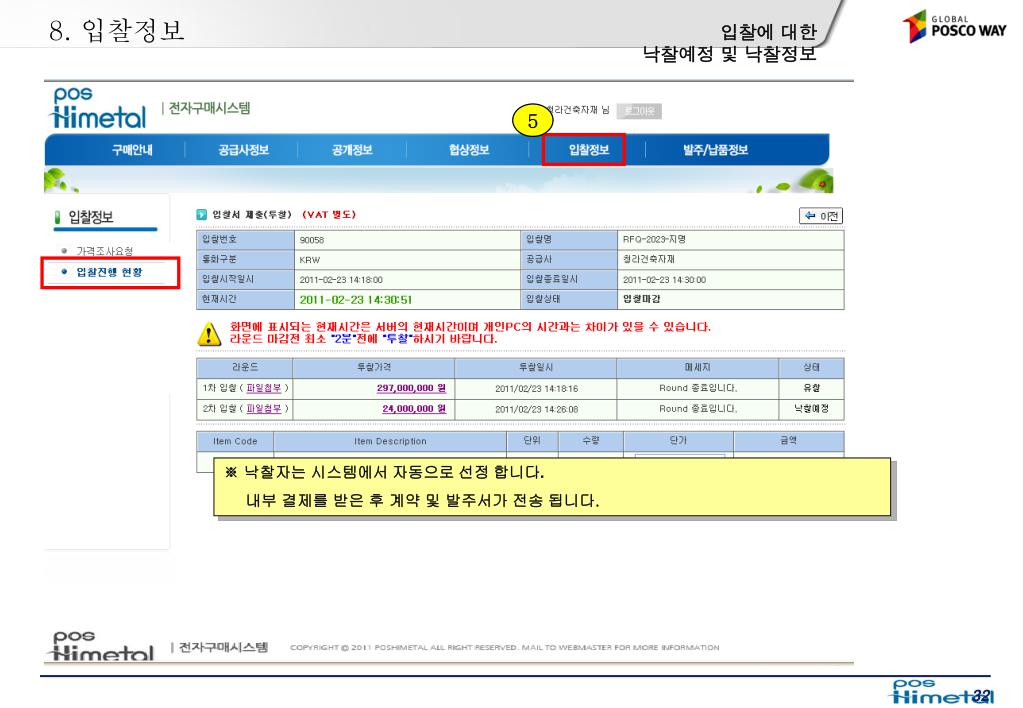Viewport: 1023px width, 708px height.
Task: Click bid time 2011/02/23 14:18:16
Action: click(x=536, y=388)
